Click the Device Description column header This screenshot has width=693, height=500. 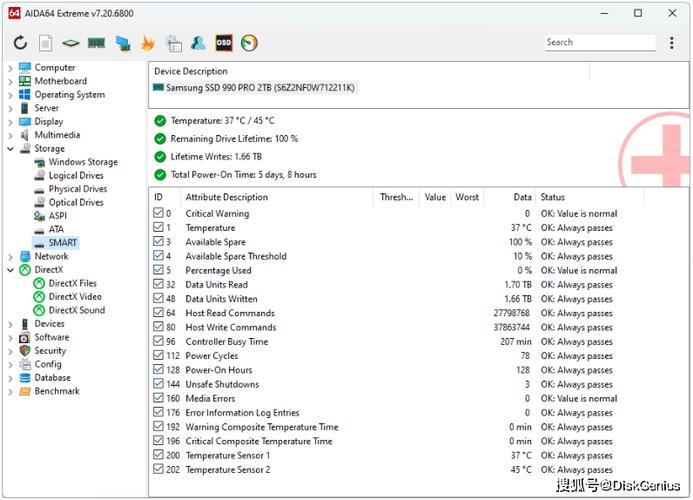(369, 71)
